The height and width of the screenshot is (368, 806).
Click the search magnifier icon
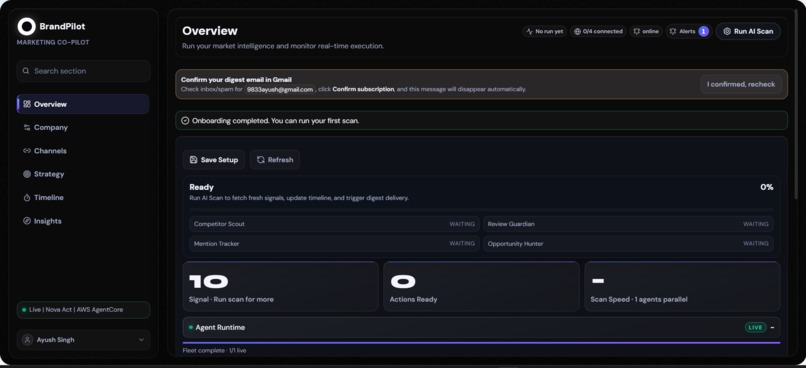click(26, 71)
